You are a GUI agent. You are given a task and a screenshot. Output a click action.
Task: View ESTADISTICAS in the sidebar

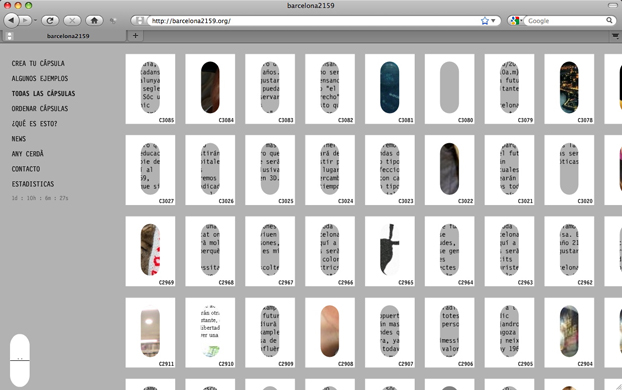33,184
